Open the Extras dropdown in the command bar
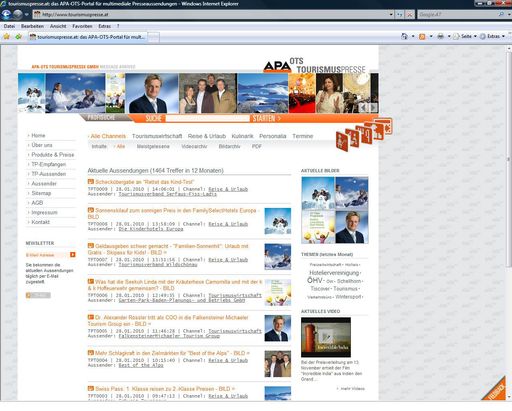 coord(492,36)
